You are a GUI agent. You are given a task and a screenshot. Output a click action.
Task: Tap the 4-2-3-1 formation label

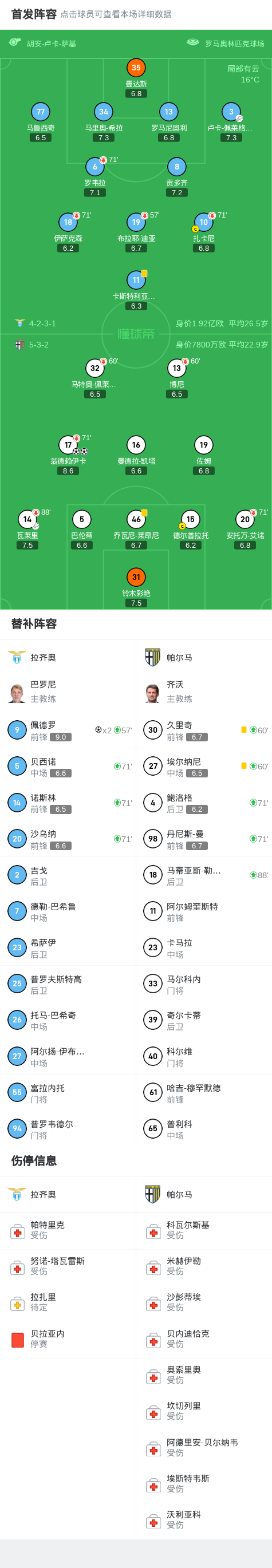coord(42,323)
